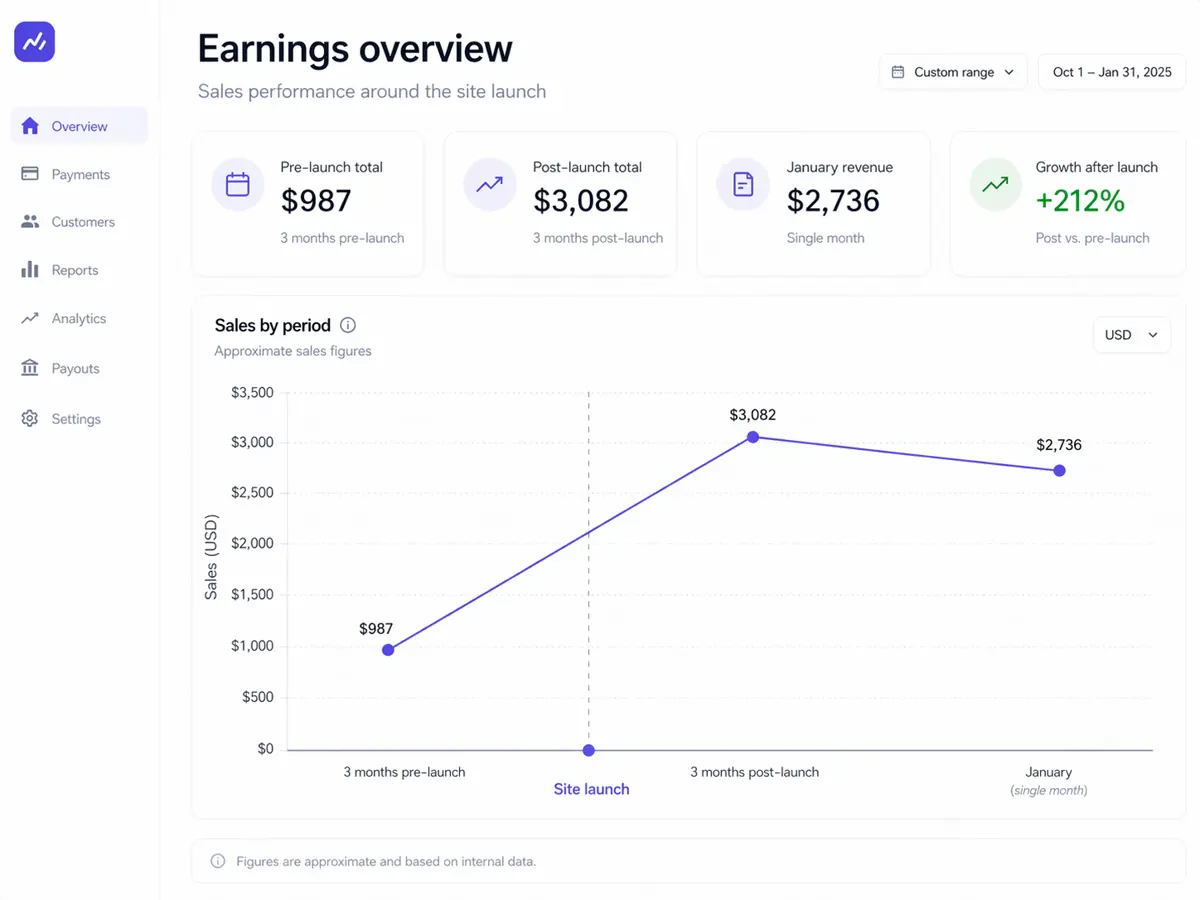The height and width of the screenshot is (900, 1200).
Task: Click the trend arrow icon in the Post-launch total card
Action: tap(490, 185)
